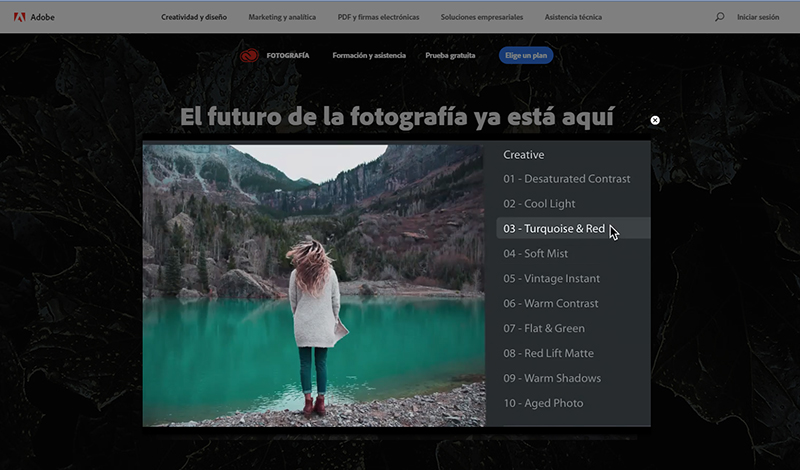This screenshot has height=470, width=800.
Task: Click the lake photo preview image
Action: click(x=314, y=285)
